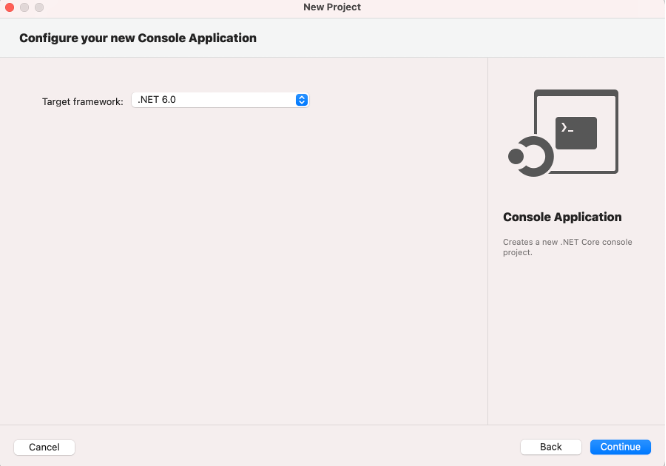Screen dimensions: 666x466
Task: Go back with the Back button
Action: point(551,447)
